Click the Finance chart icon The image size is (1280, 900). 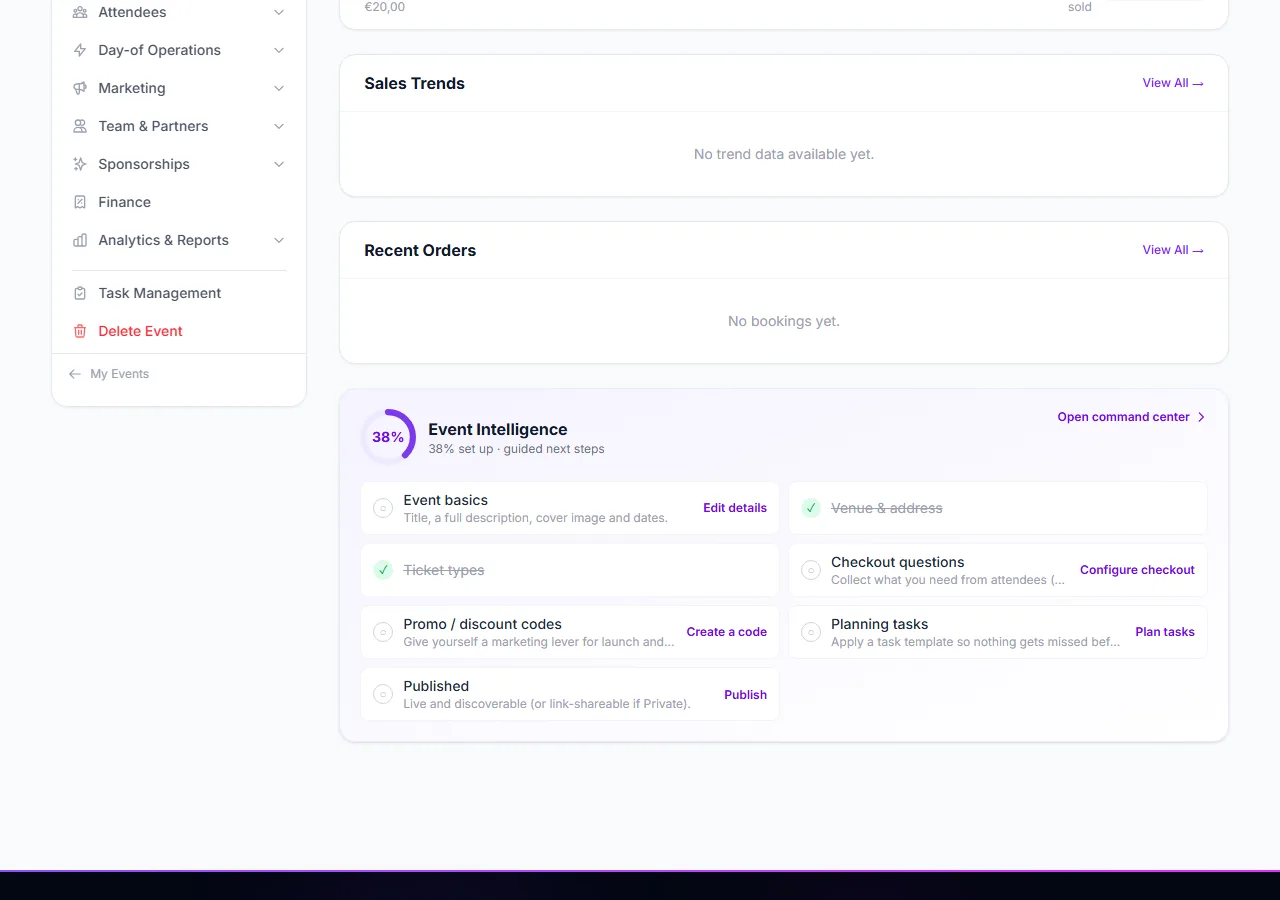point(80,202)
